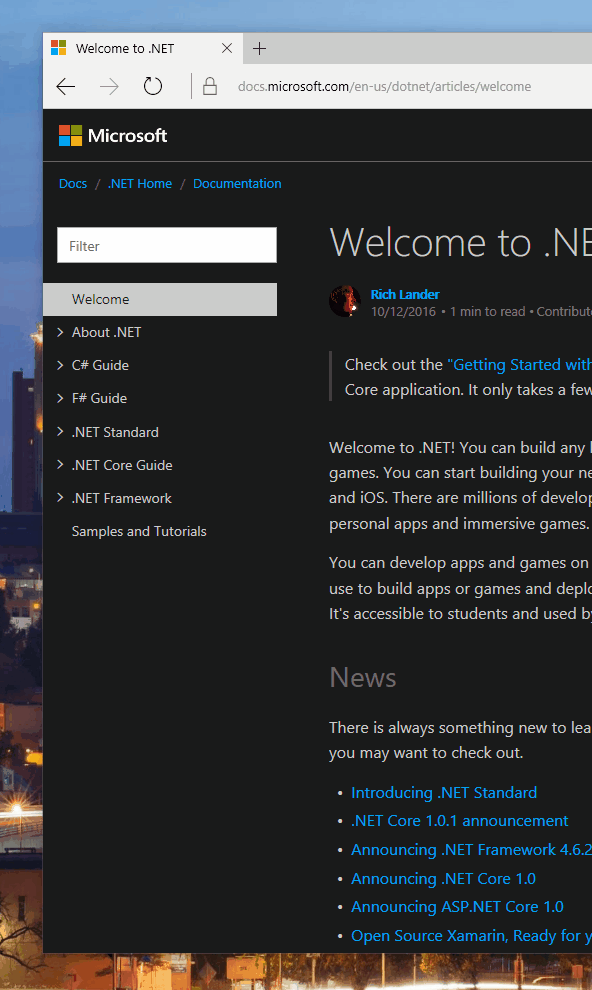This screenshot has height=990, width=592.
Task: Click author name Rich Lander
Action: coord(405,294)
